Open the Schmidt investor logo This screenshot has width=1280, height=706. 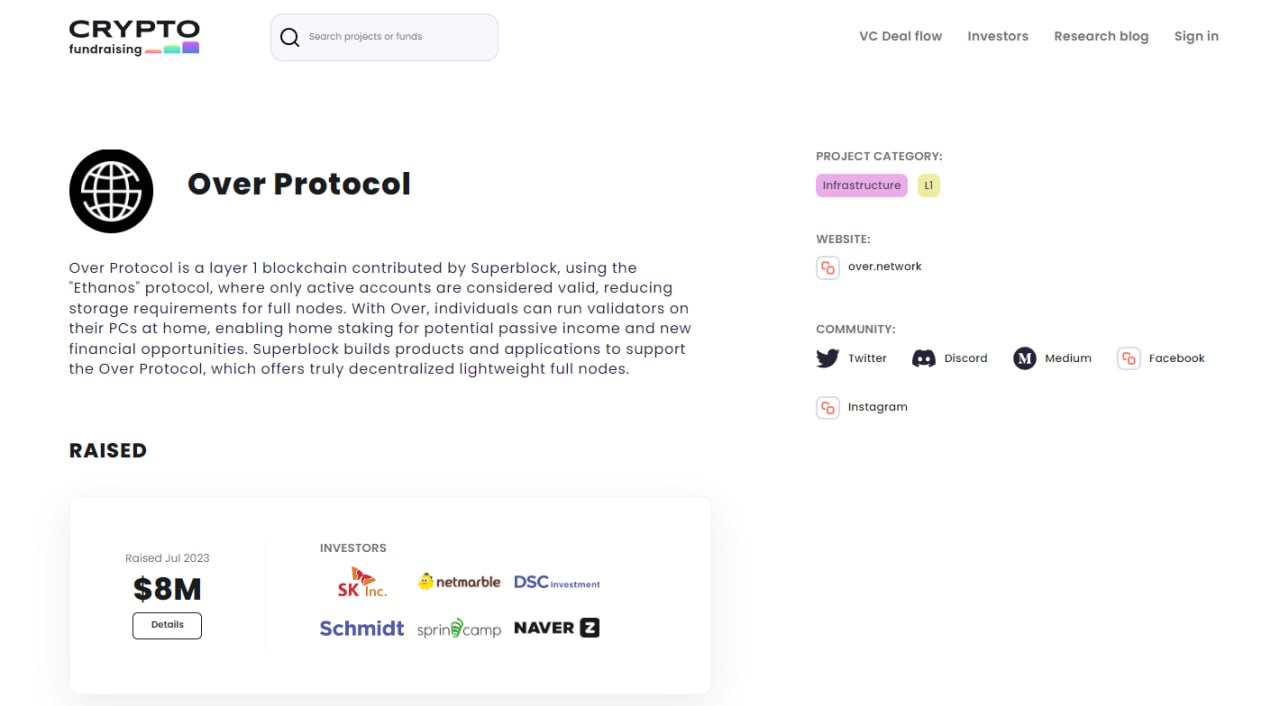click(x=361, y=628)
